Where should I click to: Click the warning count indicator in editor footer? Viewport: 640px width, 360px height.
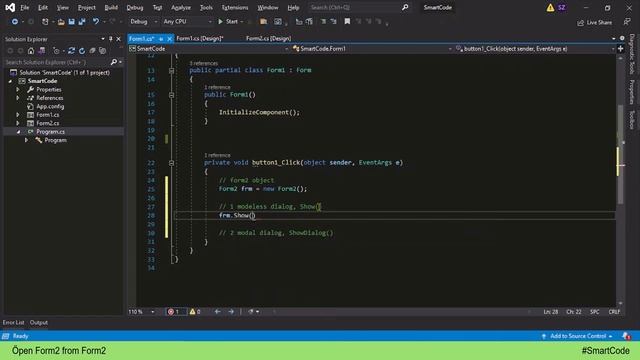pyautogui.click(x=195, y=312)
